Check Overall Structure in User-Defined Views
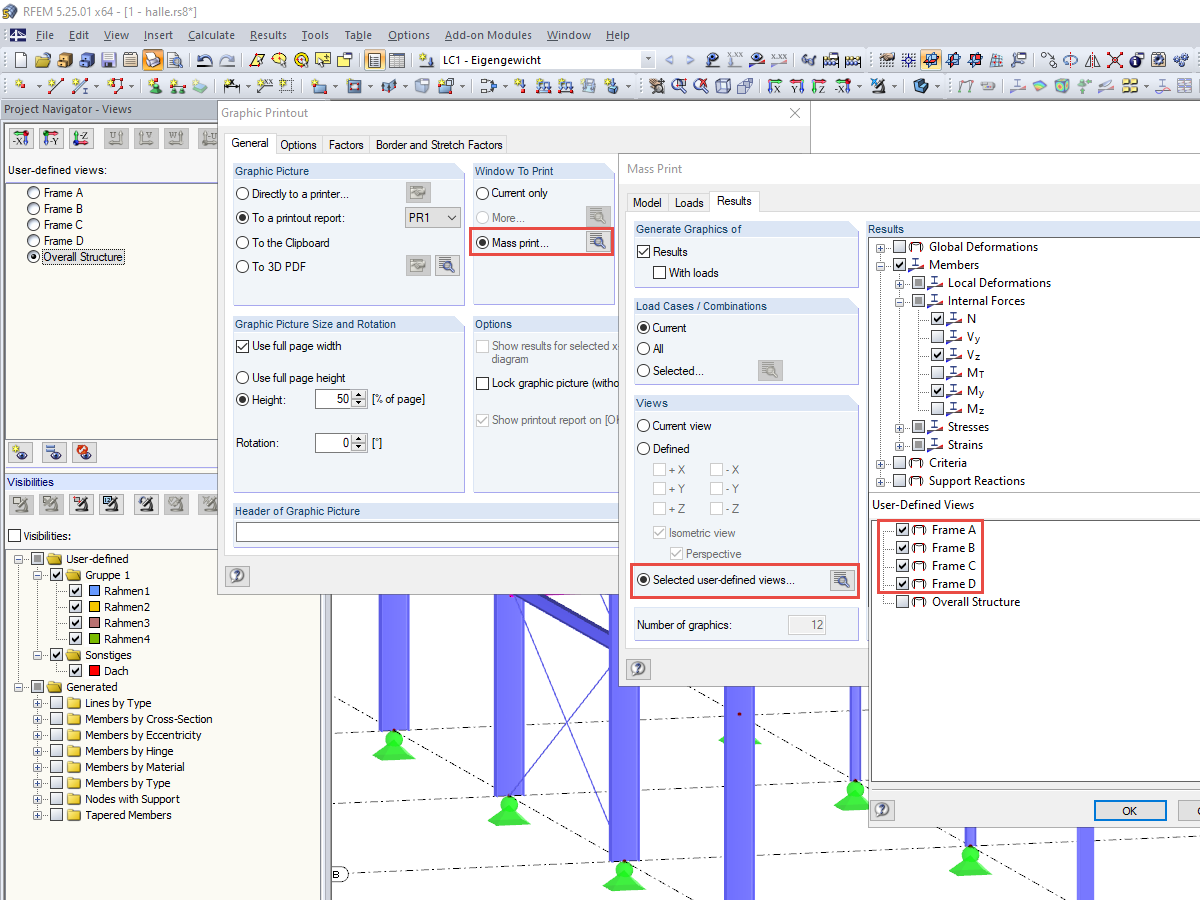This screenshot has height=900, width=1200. pyautogui.click(x=903, y=602)
